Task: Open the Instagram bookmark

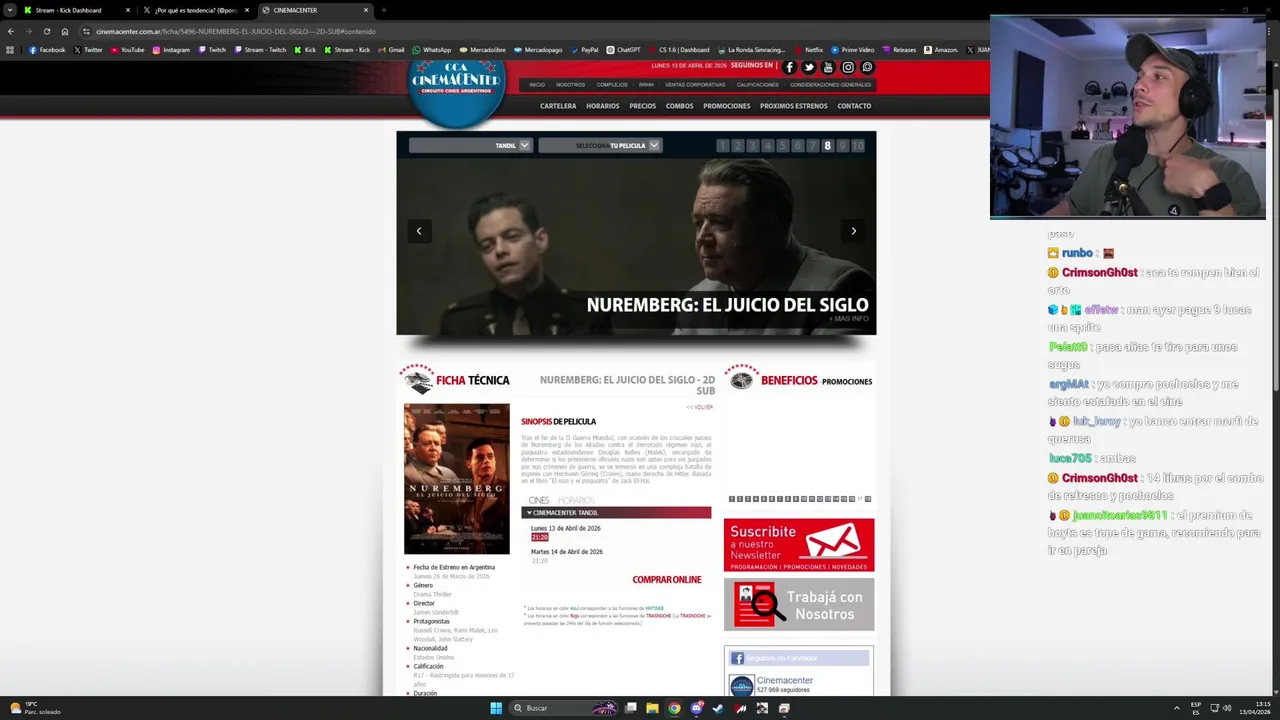Action: pyautogui.click(x=171, y=50)
